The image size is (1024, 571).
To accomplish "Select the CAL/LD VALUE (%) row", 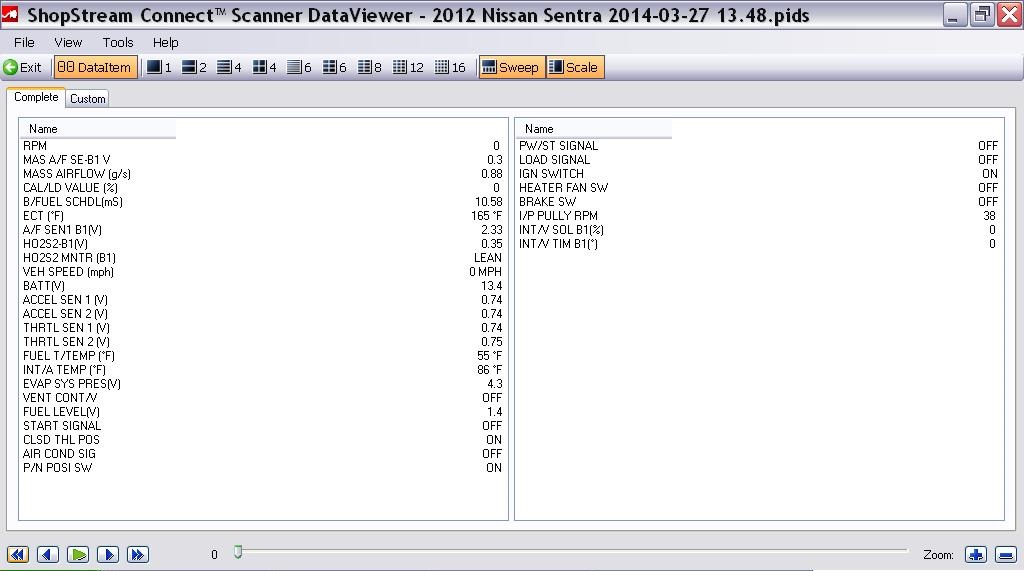I will pyautogui.click(x=263, y=188).
